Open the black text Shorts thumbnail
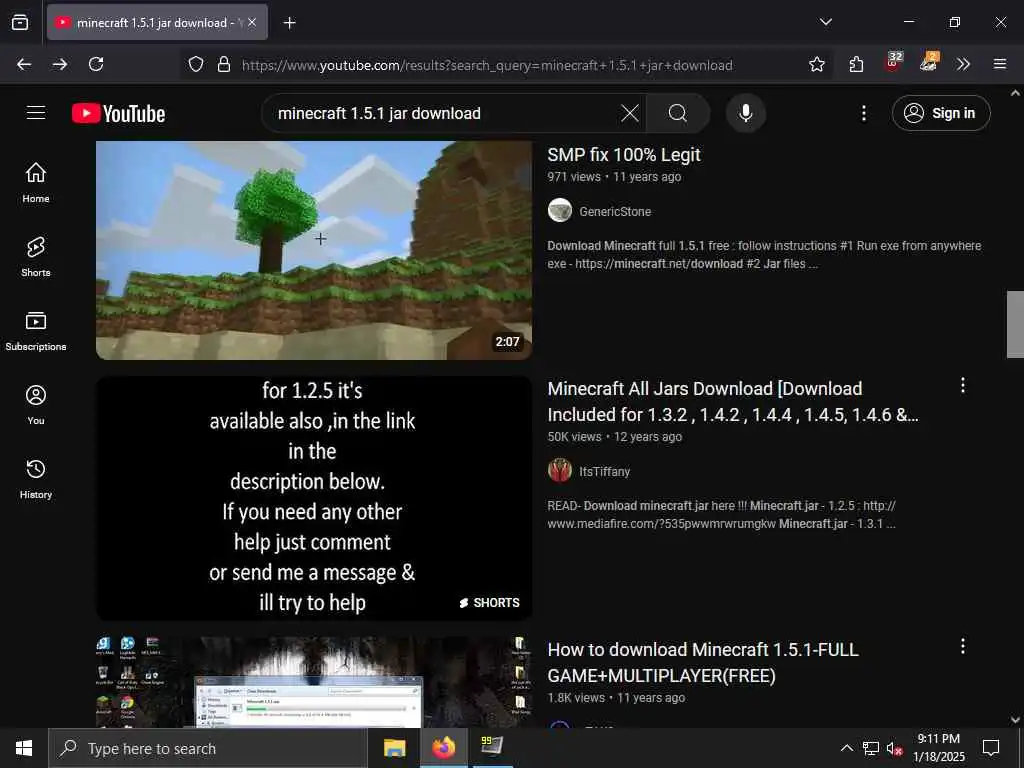The width and height of the screenshot is (1024, 768). click(x=314, y=498)
